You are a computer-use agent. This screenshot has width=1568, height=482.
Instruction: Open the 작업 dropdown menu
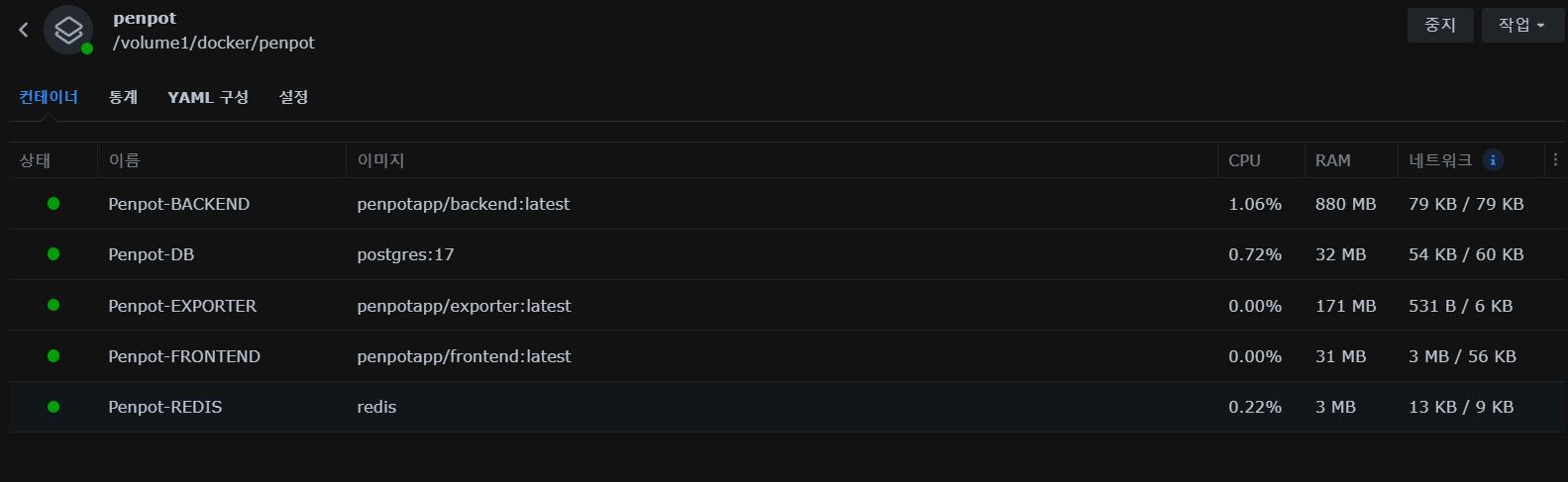[1521, 25]
